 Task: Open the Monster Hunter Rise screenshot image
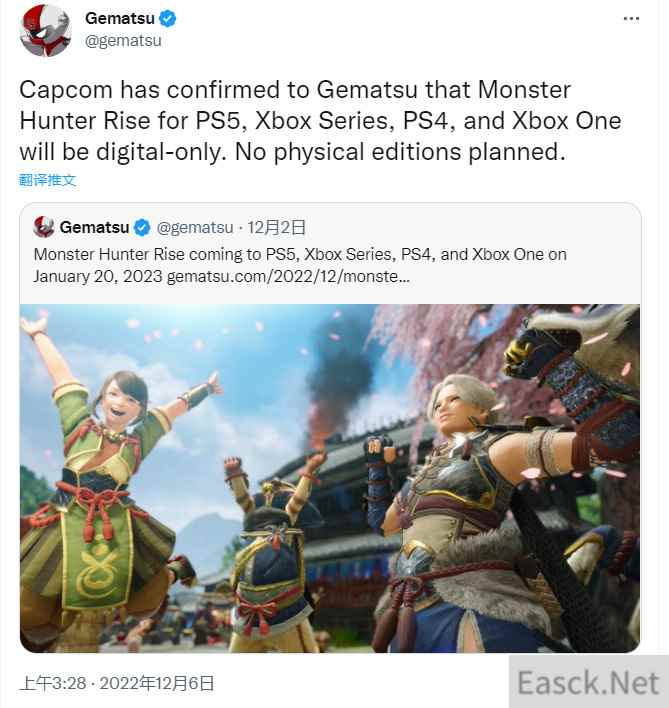(x=330, y=478)
